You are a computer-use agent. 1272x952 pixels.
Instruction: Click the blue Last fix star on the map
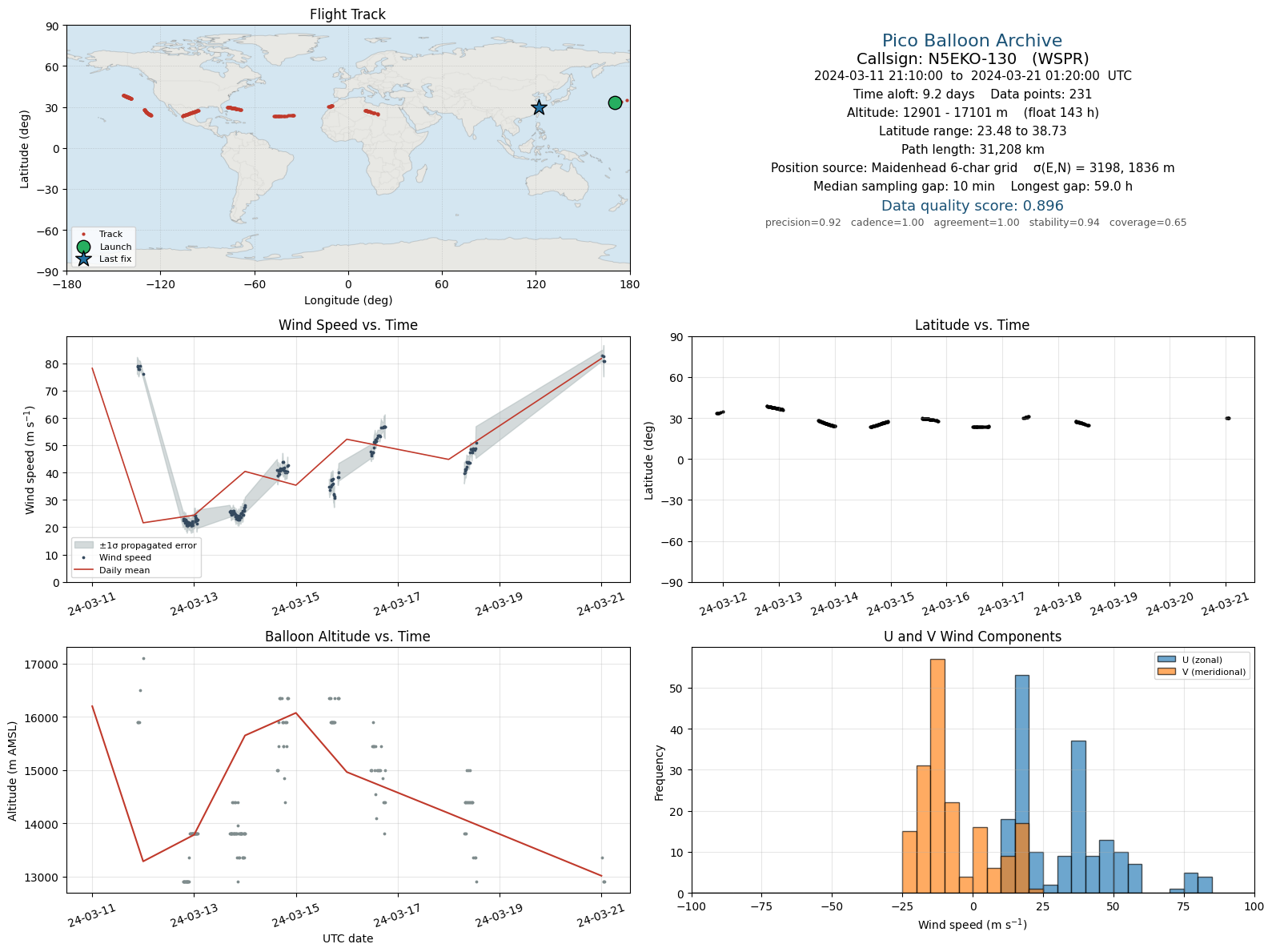coord(540,107)
